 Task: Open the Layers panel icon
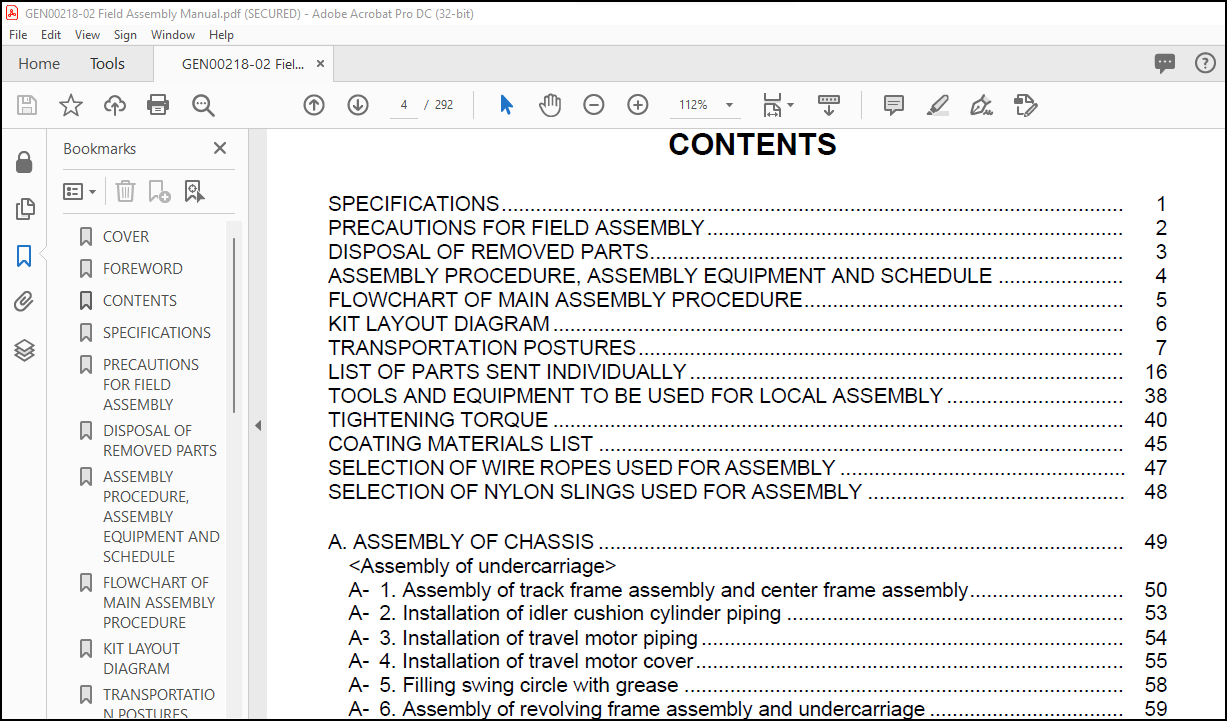point(24,350)
